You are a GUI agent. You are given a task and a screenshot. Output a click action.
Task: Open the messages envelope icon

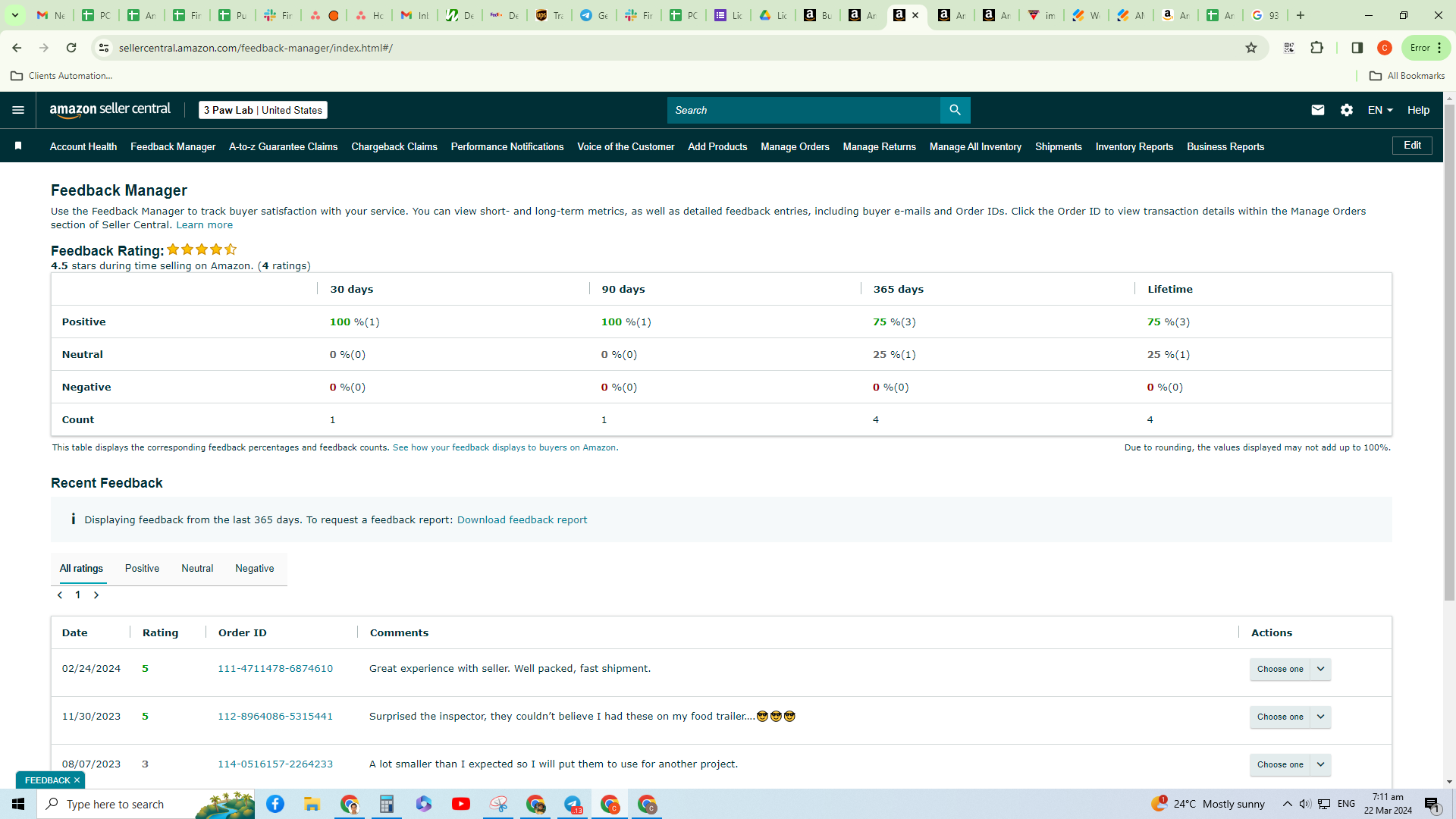point(1318,110)
